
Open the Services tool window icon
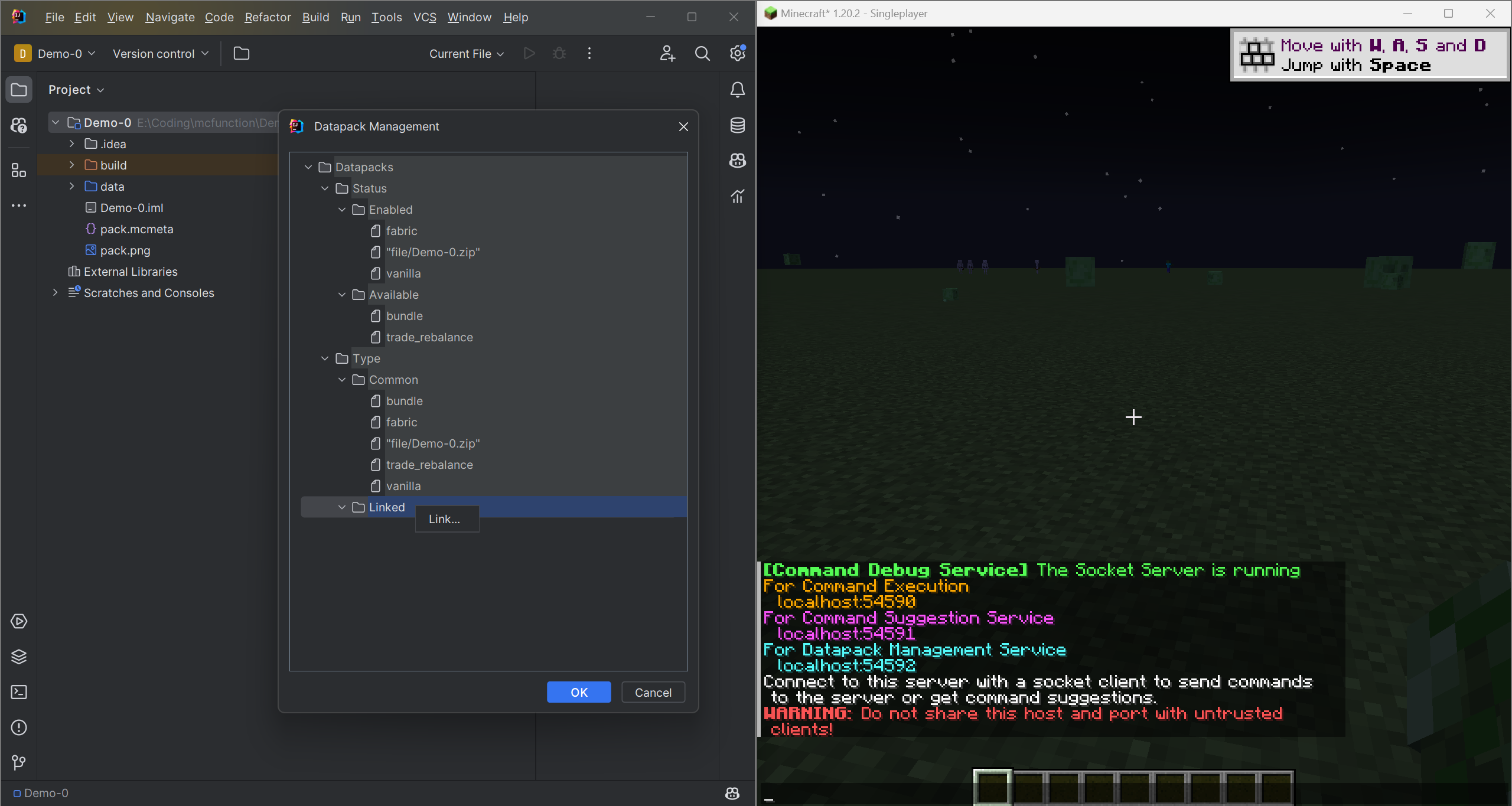click(19, 621)
